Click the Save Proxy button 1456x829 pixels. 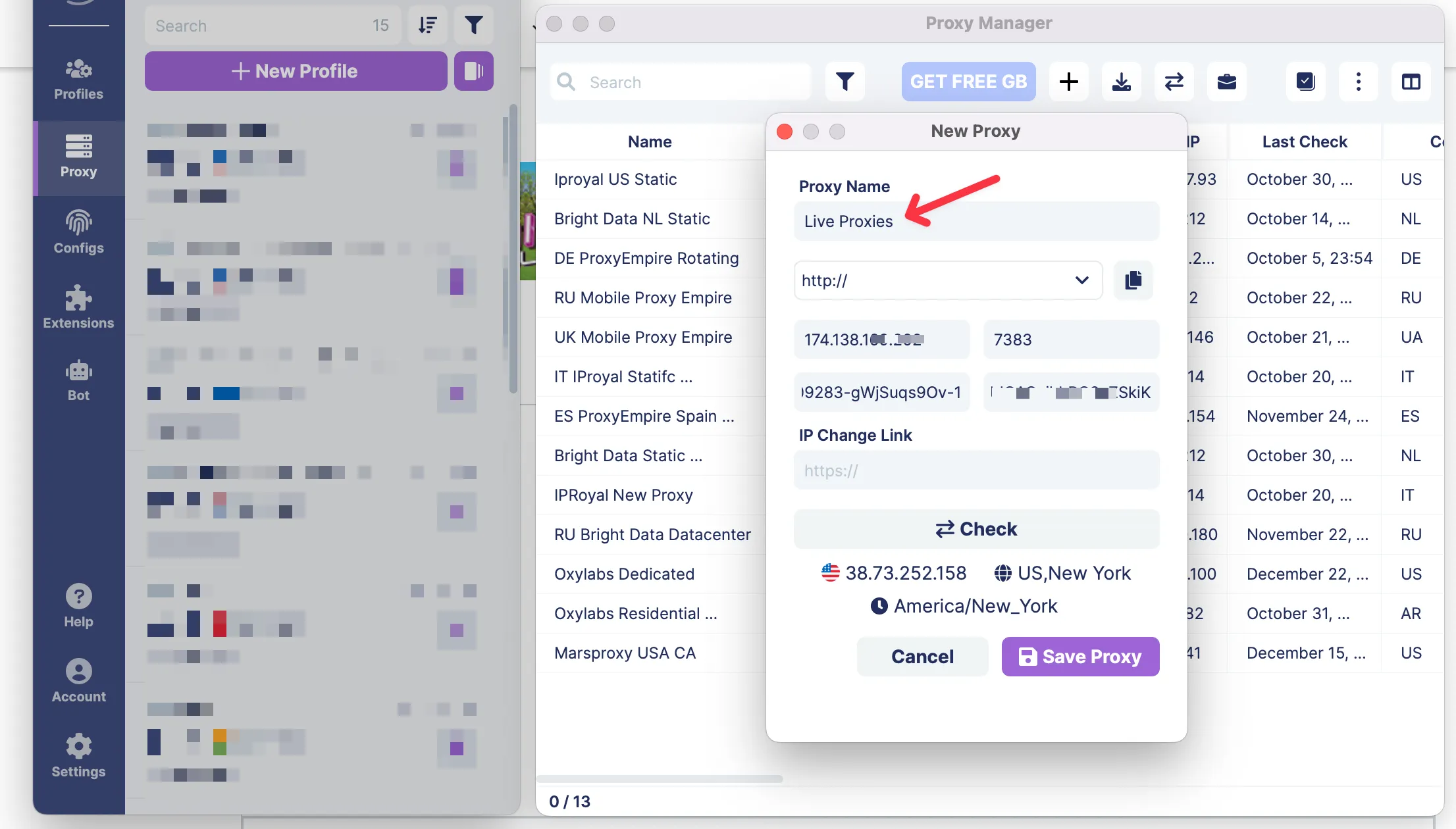tap(1080, 656)
